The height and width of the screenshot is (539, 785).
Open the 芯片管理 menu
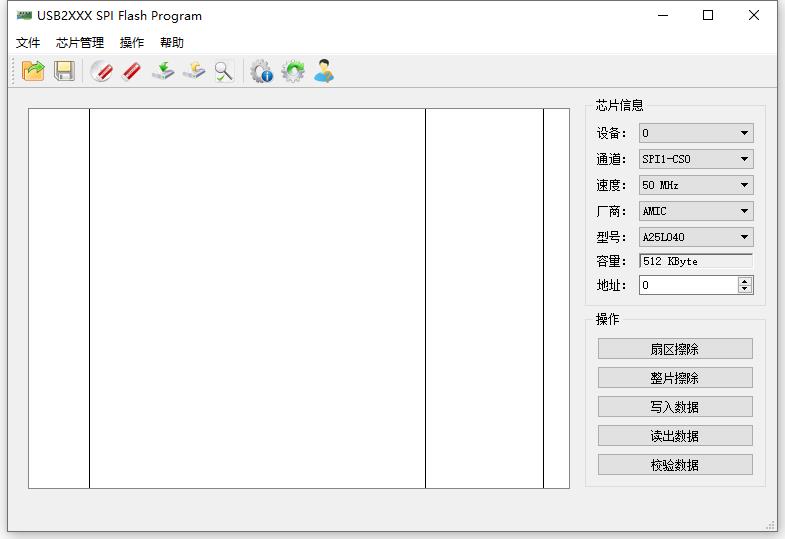80,43
